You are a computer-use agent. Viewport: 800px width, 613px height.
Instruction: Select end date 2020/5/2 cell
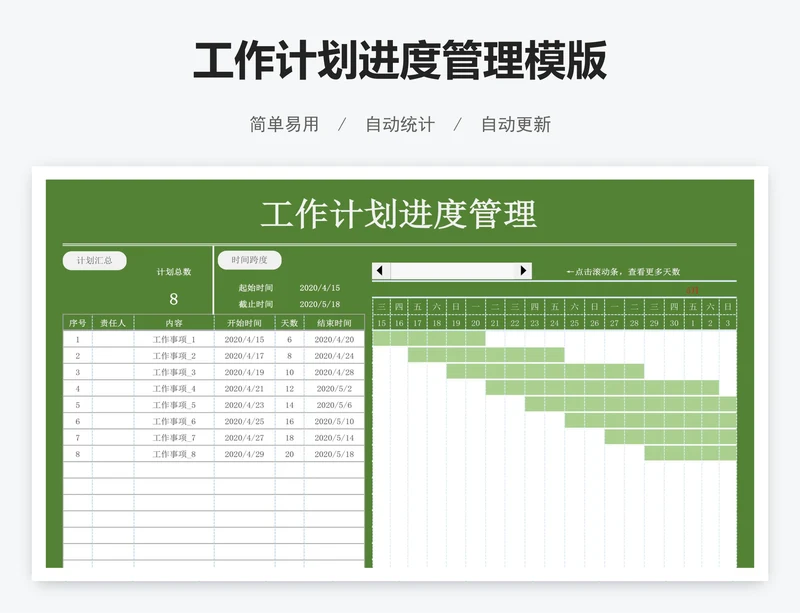(x=334, y=388)
